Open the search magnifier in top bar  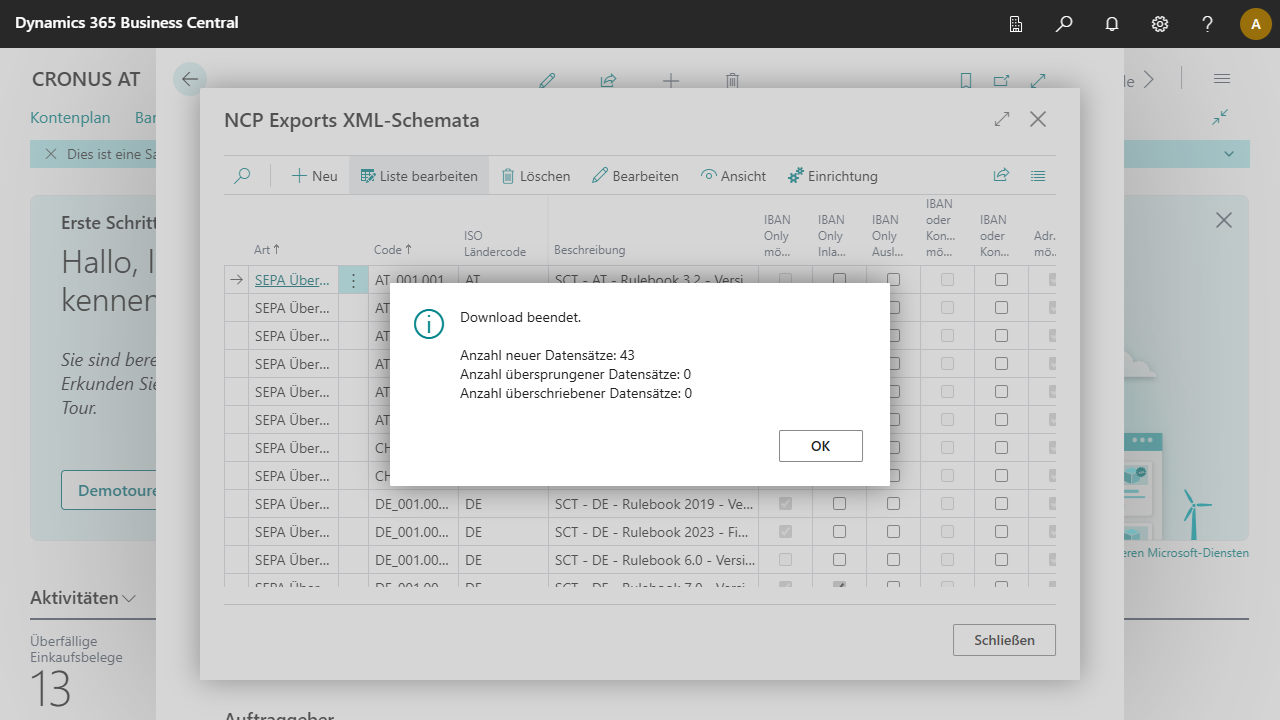click(x=1064, y=24)
